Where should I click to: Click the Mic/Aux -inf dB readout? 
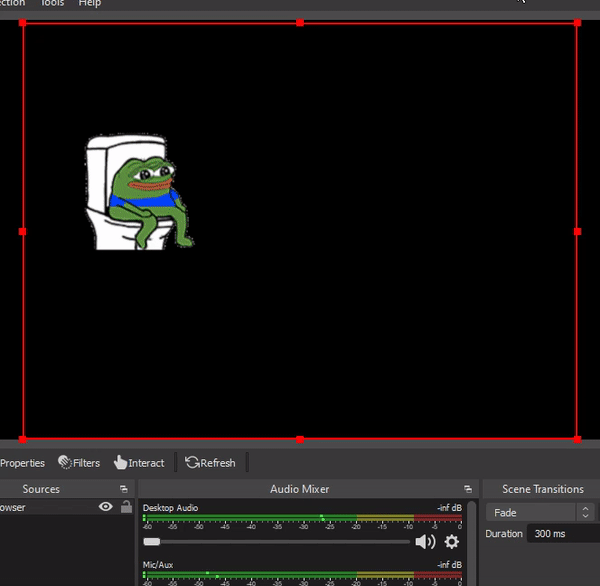(x=450, y=565)
